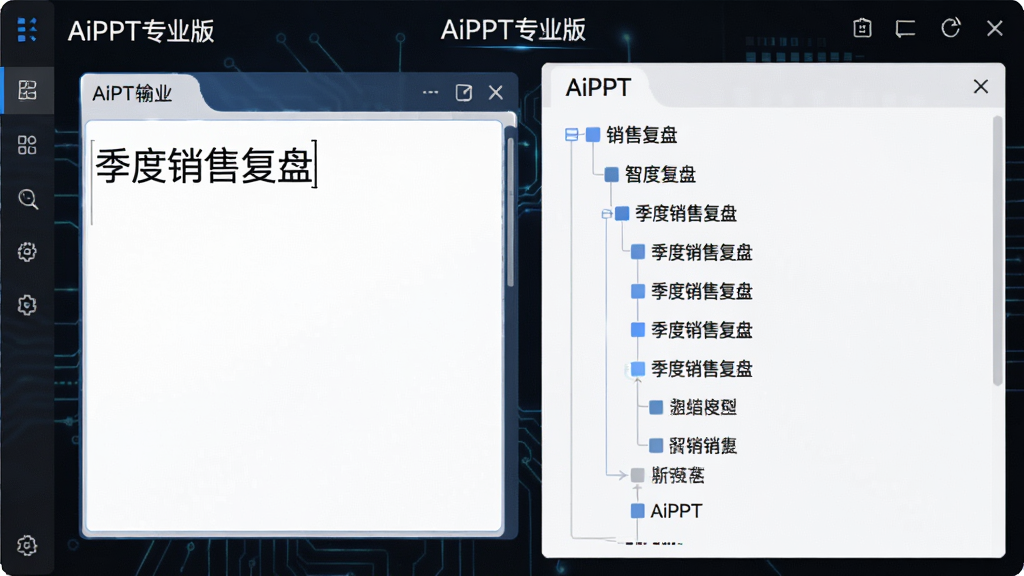This screenshot has width=1024, height=576.
Task: Collapse the 季度销售复盘 parent node
Action: [606, 214]
